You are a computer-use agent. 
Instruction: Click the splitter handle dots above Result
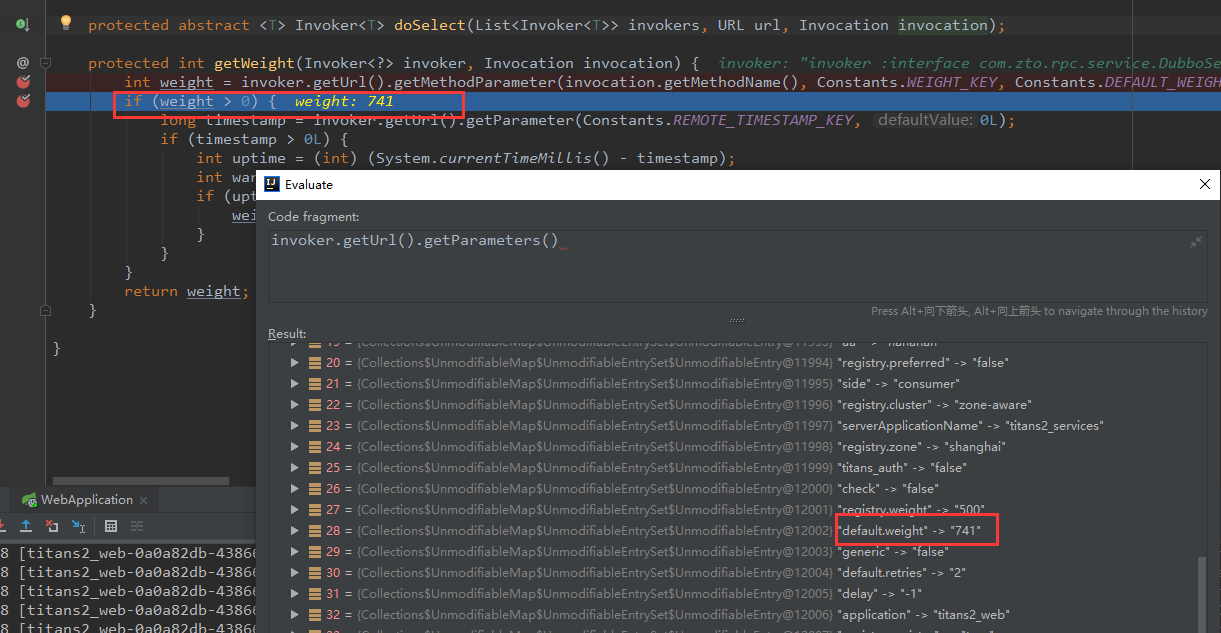point(737,321)
